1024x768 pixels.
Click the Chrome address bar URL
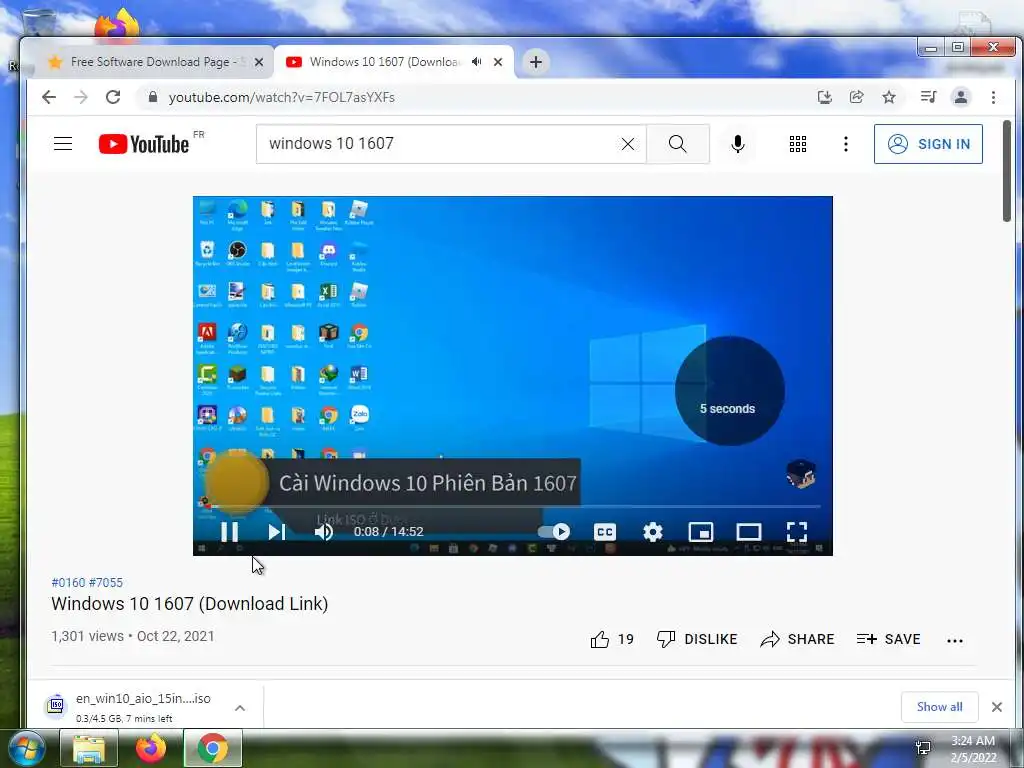point(281,97)
